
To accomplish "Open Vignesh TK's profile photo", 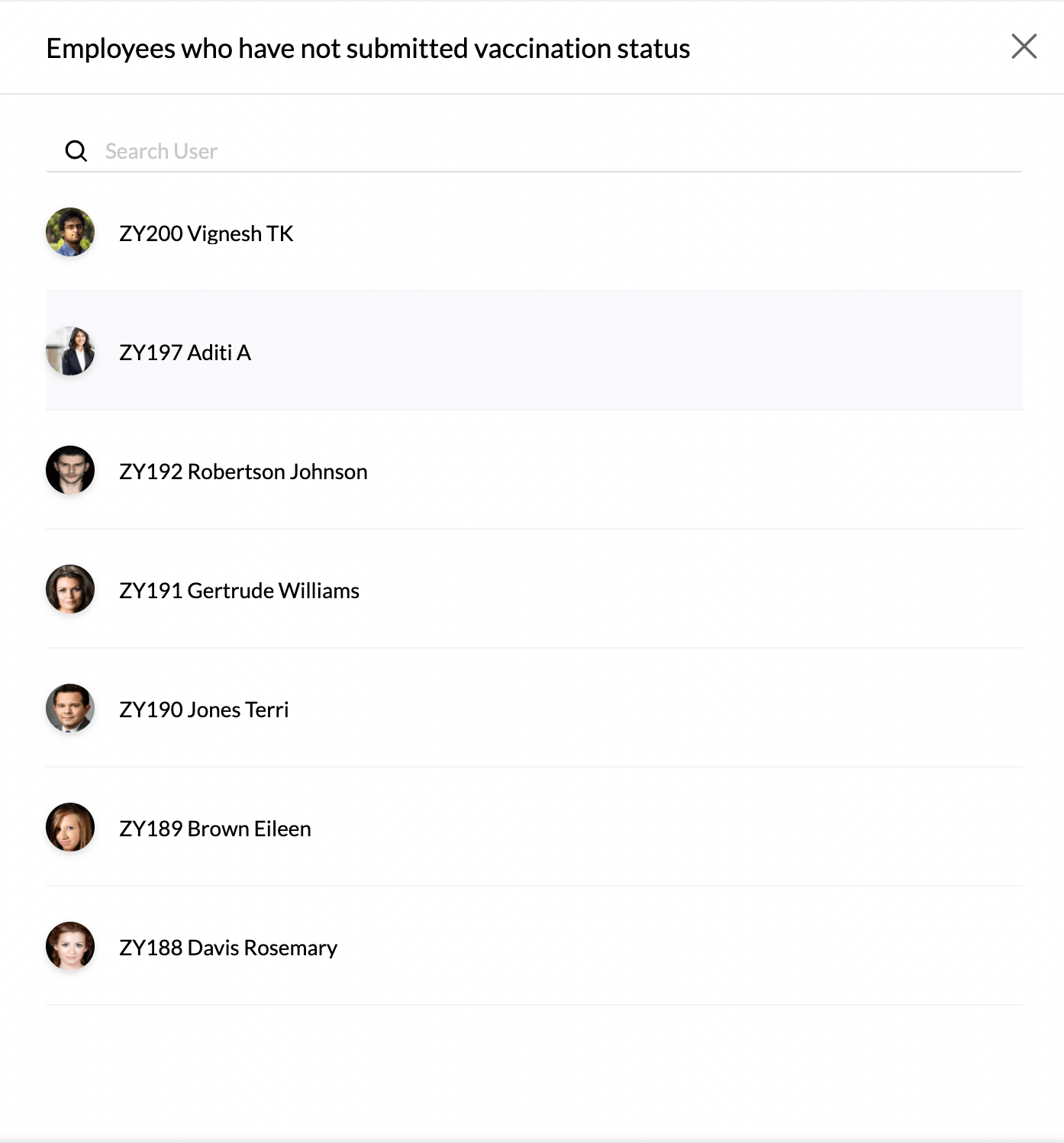I will click(x=70, y=232).
